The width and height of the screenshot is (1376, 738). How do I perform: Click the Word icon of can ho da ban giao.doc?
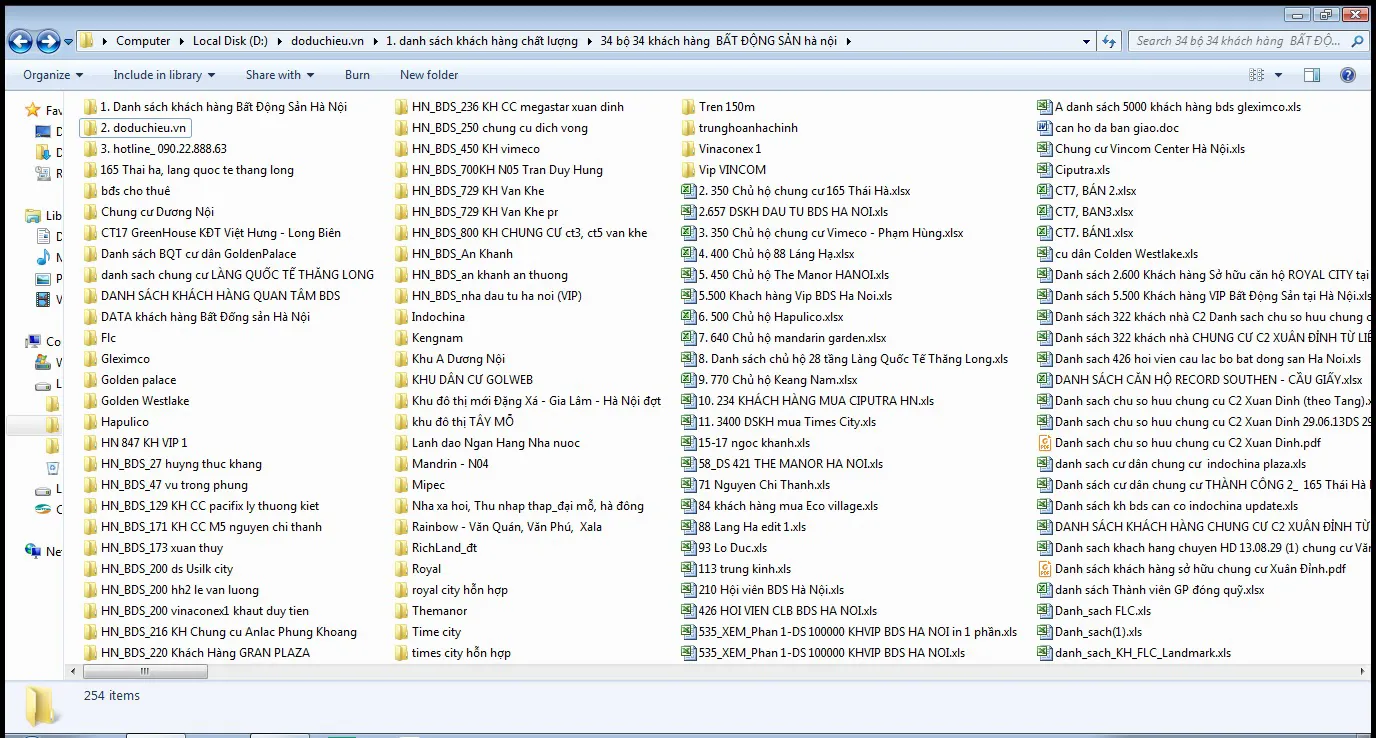(x=1044, y=128)
